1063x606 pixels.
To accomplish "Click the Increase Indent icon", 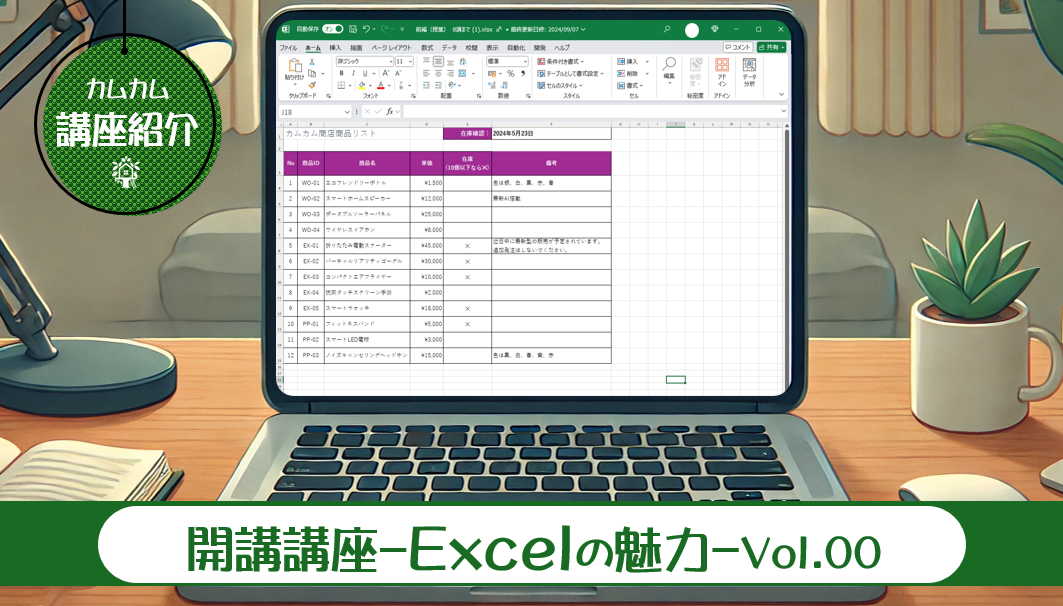I will [438, 85].
